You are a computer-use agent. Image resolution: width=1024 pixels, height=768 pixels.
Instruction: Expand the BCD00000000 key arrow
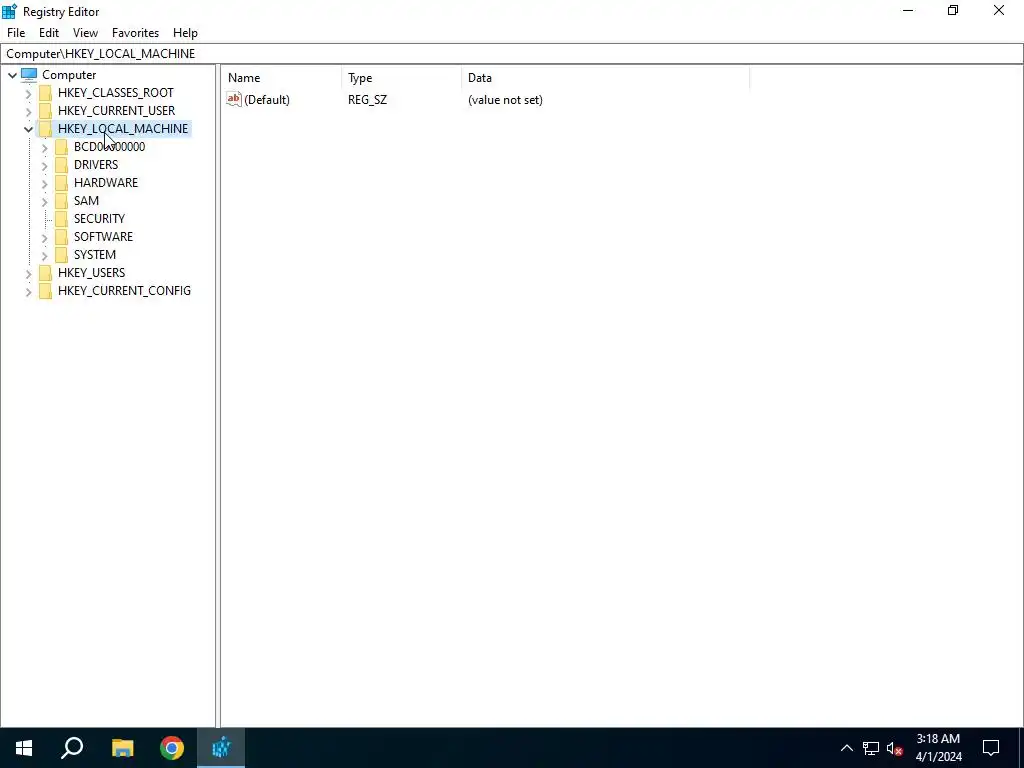(44, 147)
